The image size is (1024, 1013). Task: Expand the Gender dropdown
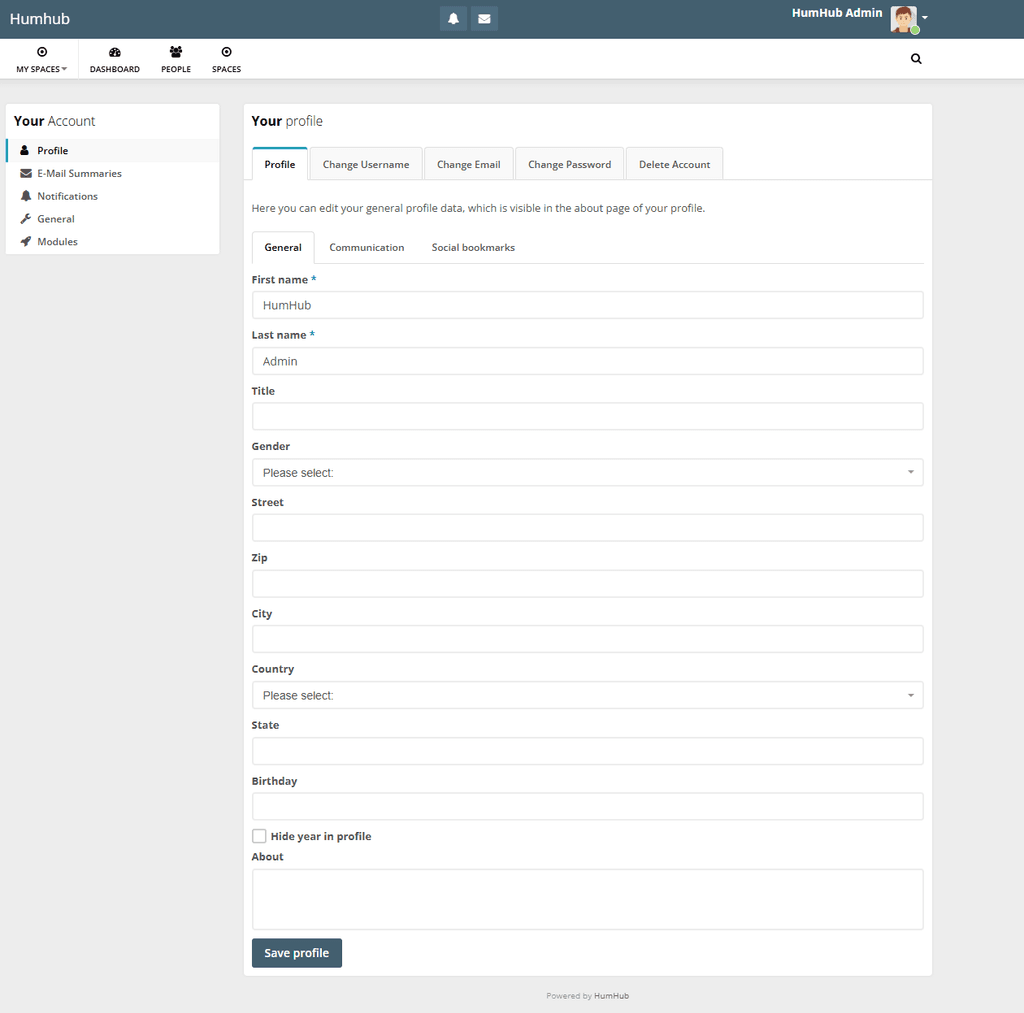587,472
